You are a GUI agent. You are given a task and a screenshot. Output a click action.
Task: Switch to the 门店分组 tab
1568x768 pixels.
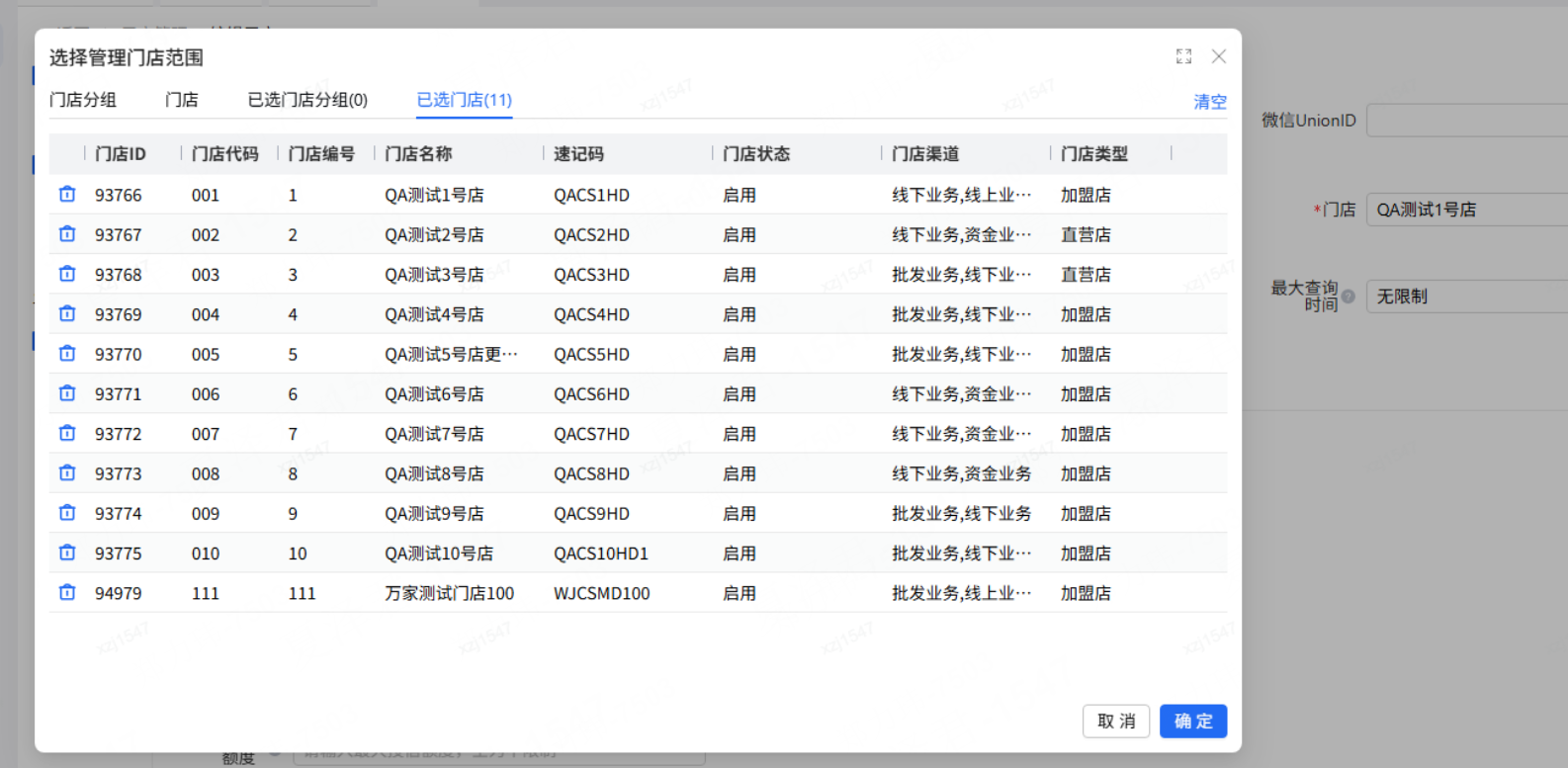pos(83,100)
